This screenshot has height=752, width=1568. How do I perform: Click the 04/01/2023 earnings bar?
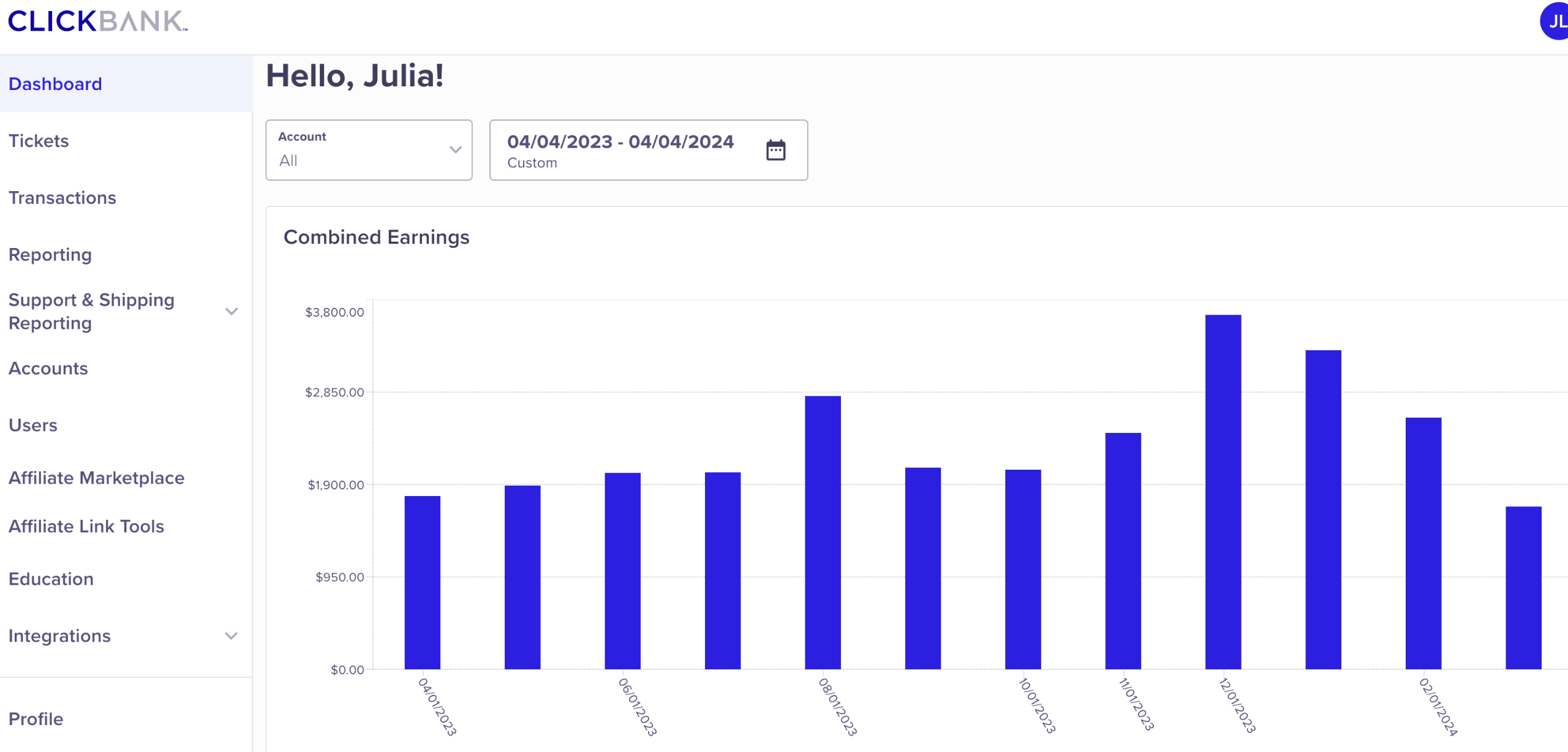pyautogui.click(x=422, y=582)
